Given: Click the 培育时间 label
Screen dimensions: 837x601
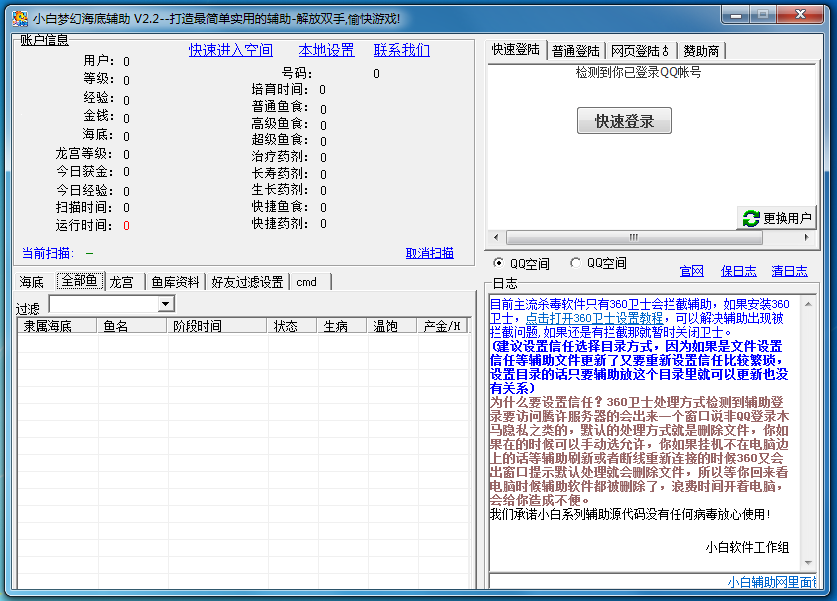Looking at the screenshot, I should click(x=280, y=89).
